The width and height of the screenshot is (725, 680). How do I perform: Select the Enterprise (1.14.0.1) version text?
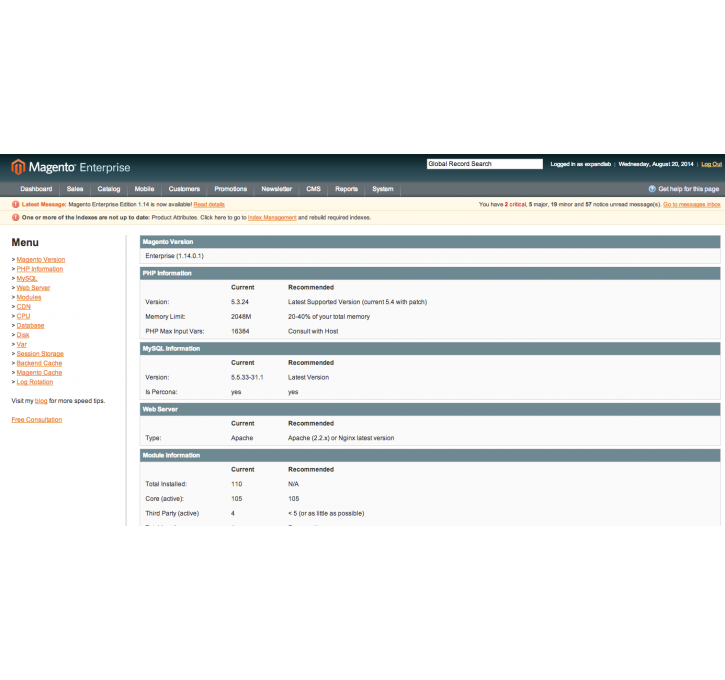pos(174,256)
